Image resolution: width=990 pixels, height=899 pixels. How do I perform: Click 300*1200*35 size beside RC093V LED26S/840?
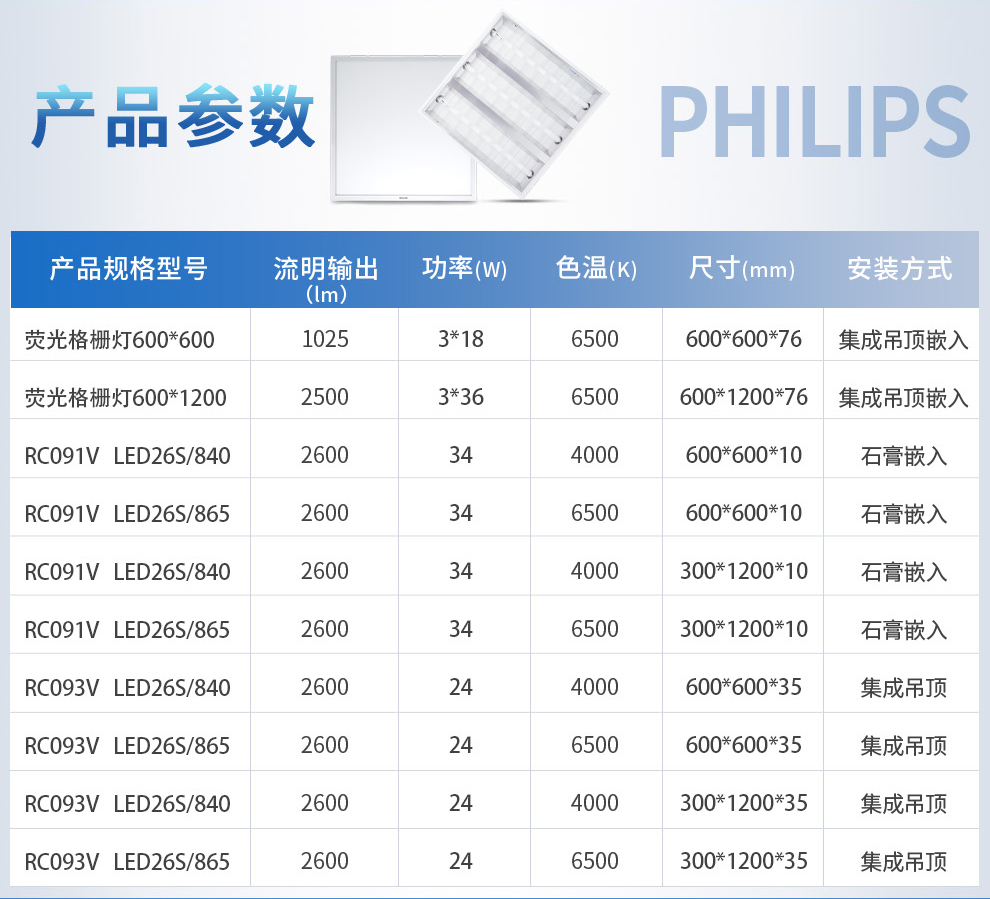point(744,804)
